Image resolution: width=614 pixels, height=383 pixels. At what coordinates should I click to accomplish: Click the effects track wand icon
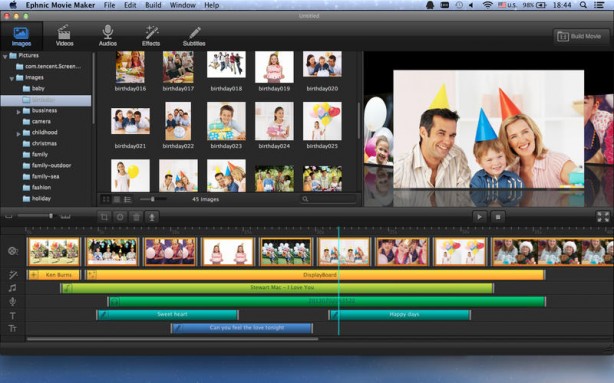[13, 275]
